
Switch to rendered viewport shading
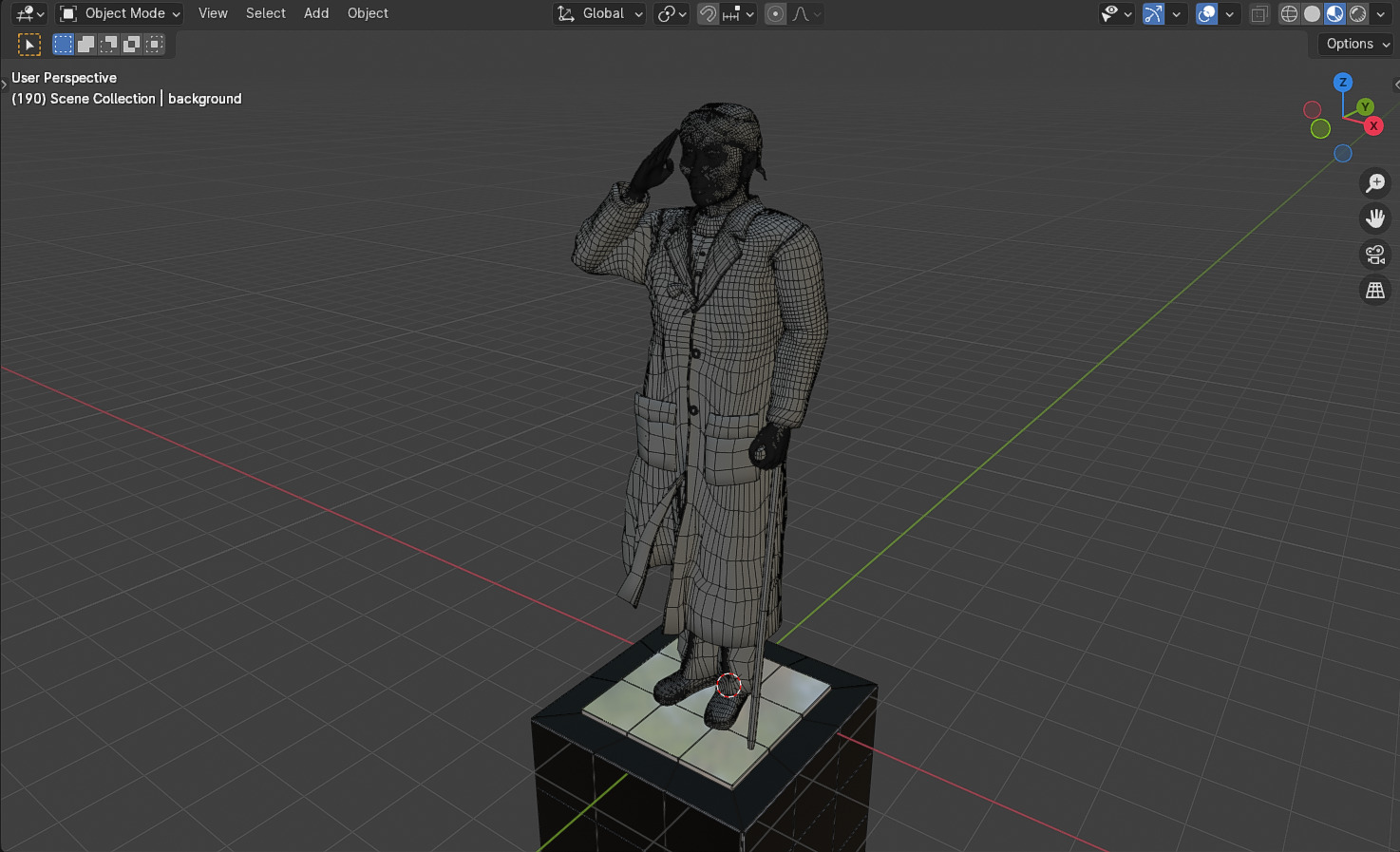coord(1357,13)
